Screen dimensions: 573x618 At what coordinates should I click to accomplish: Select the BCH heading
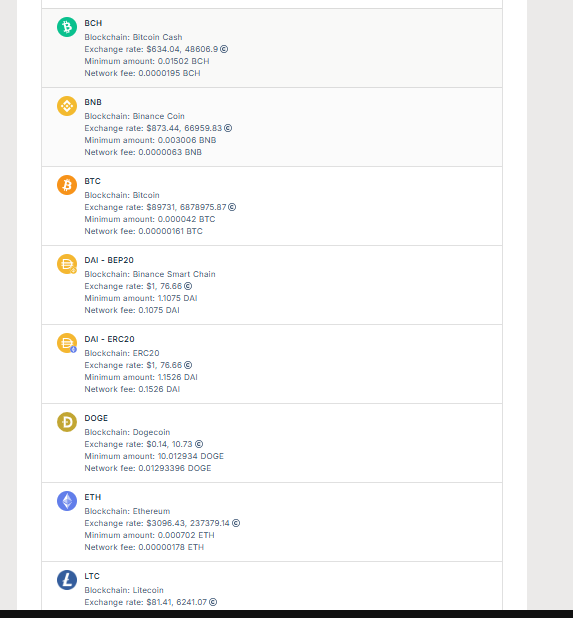(x=93, y=23)
